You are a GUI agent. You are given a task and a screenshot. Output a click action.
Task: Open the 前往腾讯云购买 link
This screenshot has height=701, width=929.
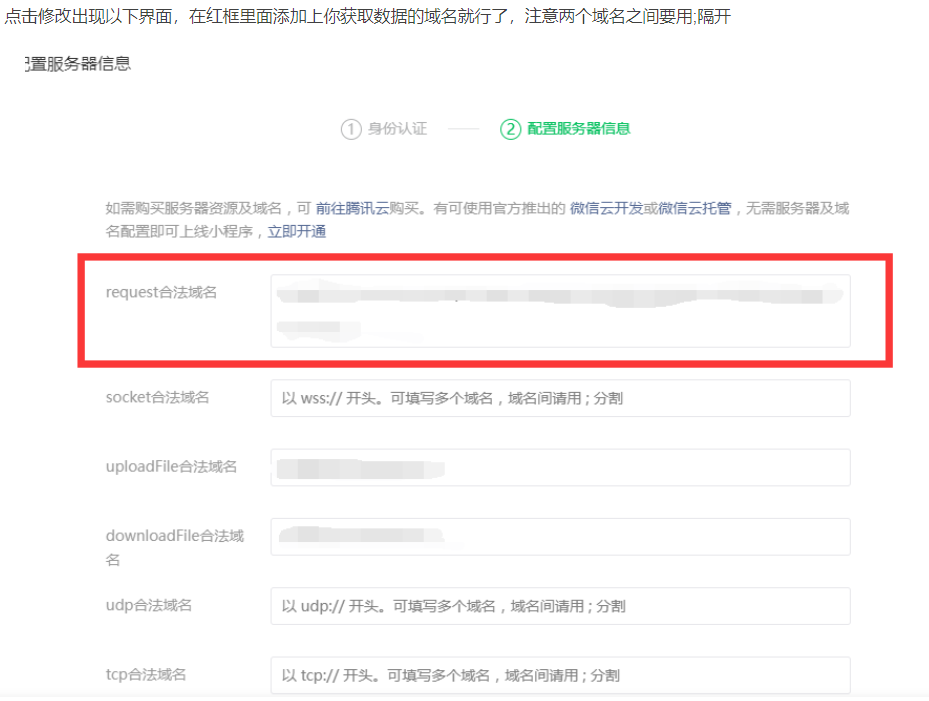pos(367,209)
